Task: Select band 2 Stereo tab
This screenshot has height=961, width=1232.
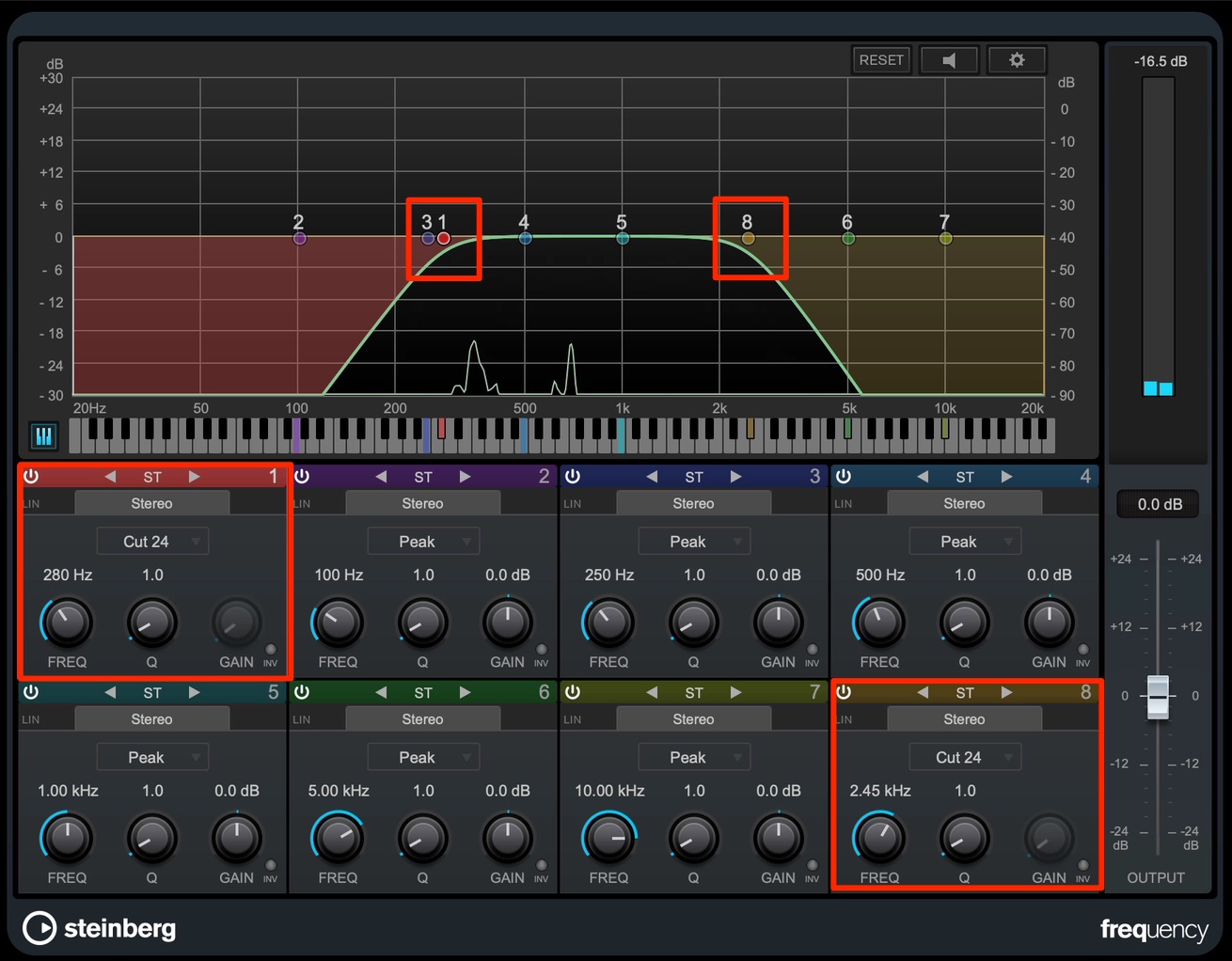Action: (422, 503)
